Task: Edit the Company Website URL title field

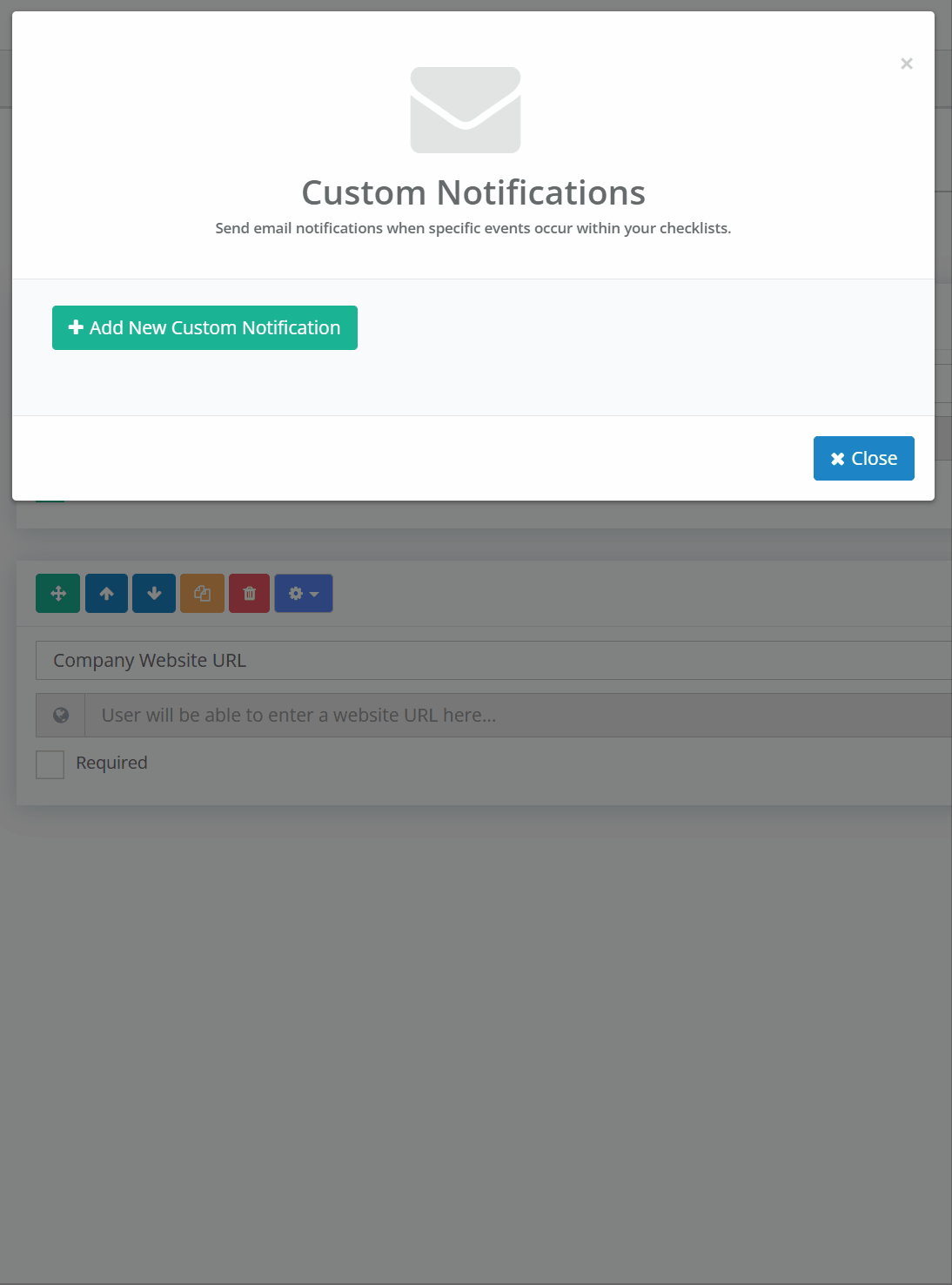Action: [348, 660]
